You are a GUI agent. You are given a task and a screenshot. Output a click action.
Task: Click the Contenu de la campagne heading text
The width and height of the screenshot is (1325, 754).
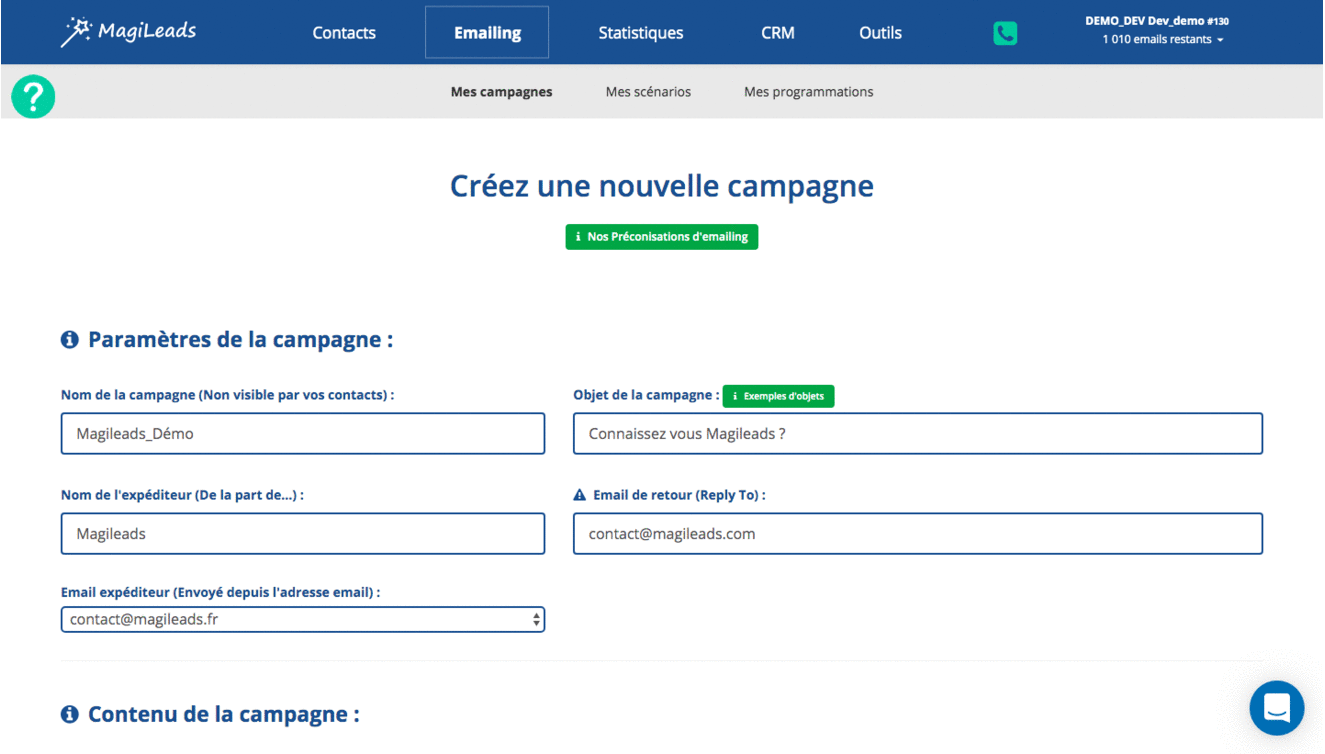pos(224,714)
